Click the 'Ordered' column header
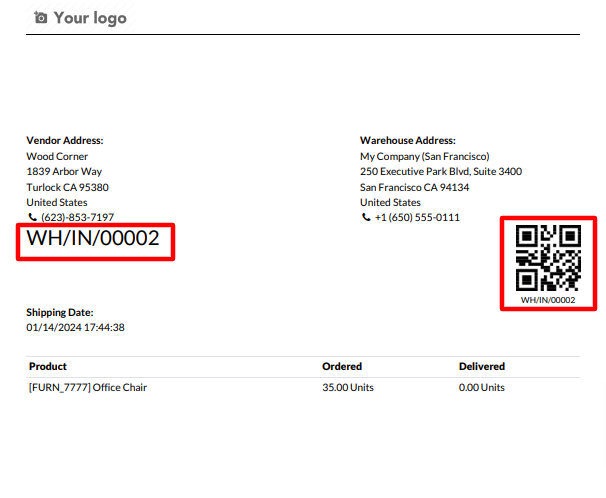Screen dimensions: 606x498 coord(342,366)
